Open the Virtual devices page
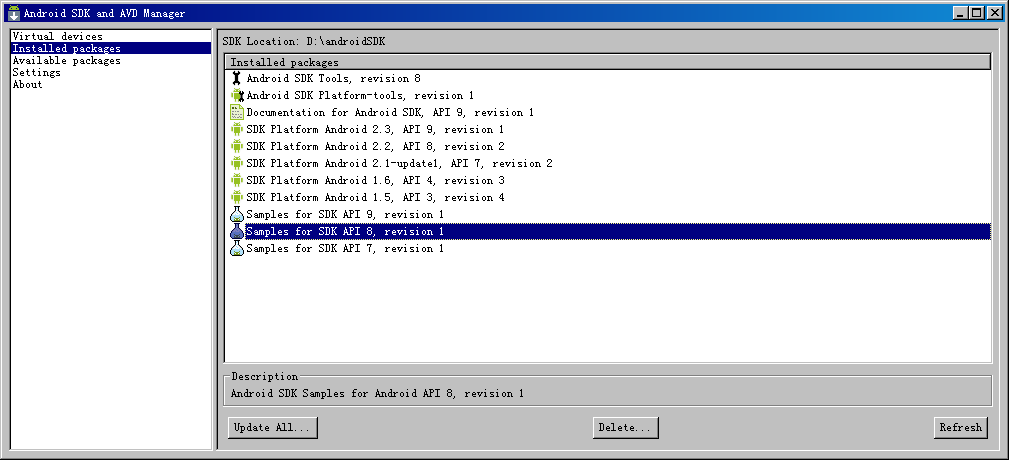The width and height of the screenshot is (1009, 460). pos(111,36)
